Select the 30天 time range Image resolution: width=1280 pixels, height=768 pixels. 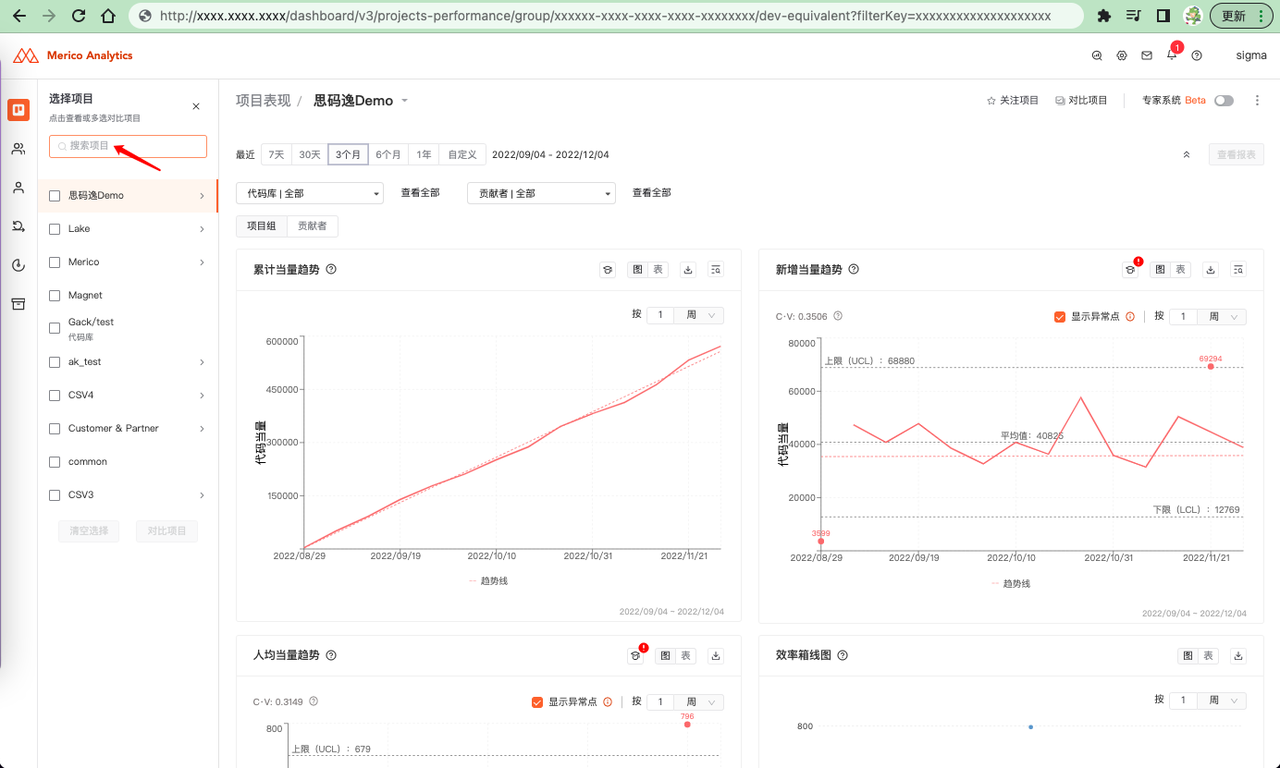coord(310,155)
